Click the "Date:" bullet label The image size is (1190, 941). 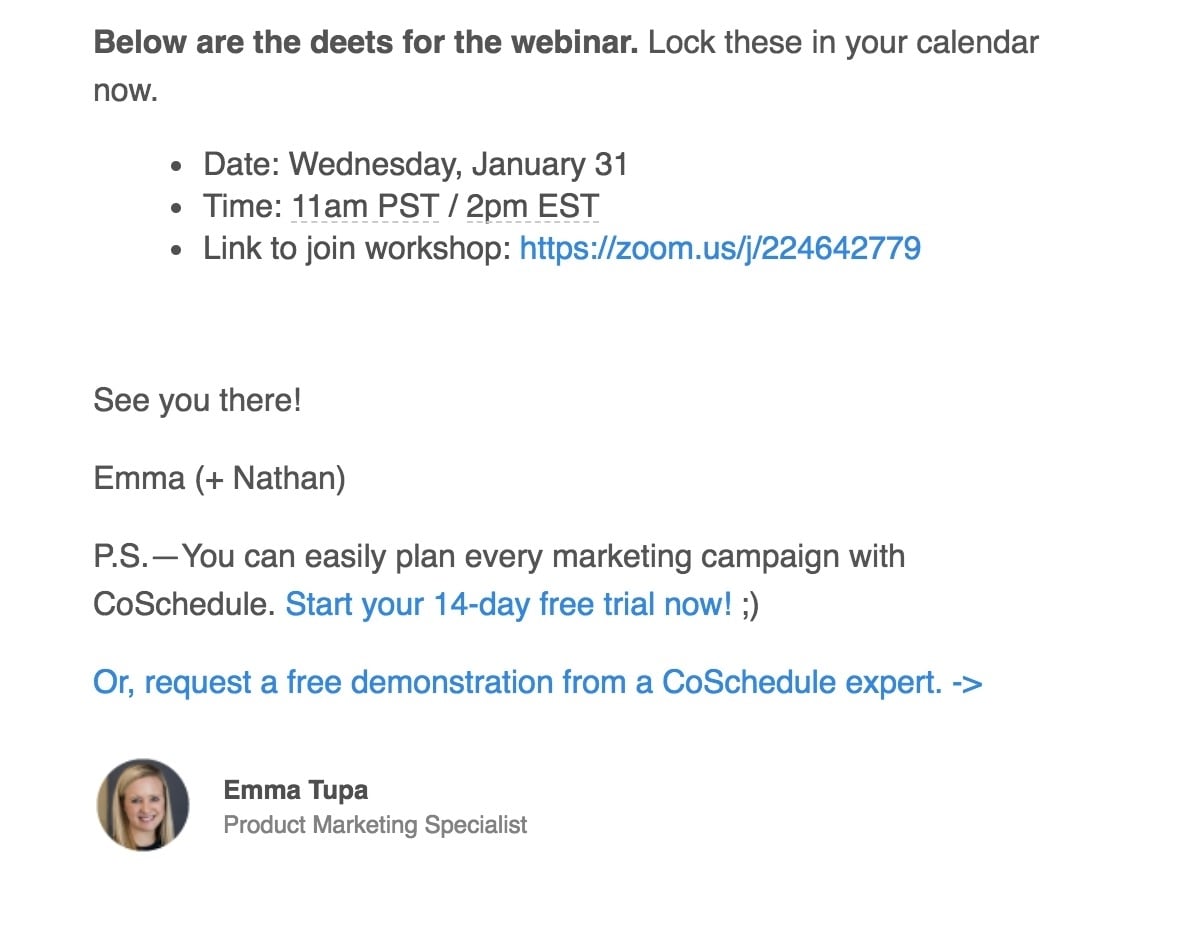(x=241, y=164)
